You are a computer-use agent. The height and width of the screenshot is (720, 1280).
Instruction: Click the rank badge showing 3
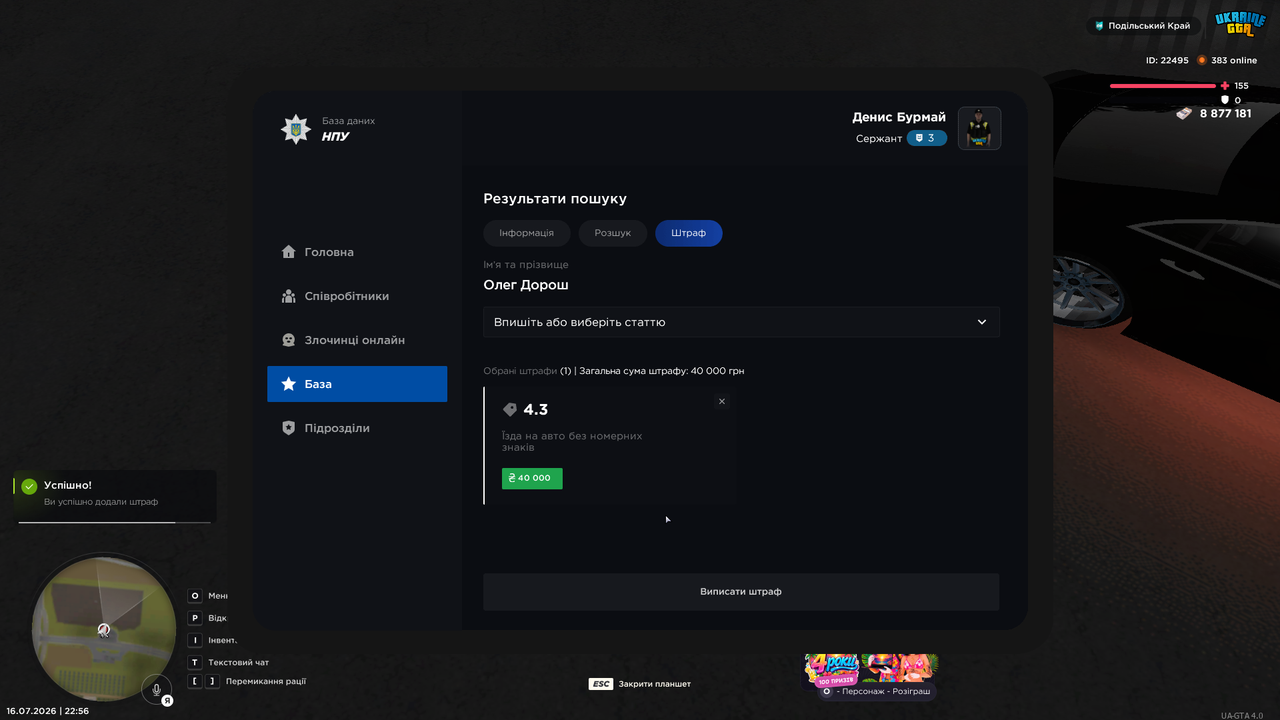point(927,138)
